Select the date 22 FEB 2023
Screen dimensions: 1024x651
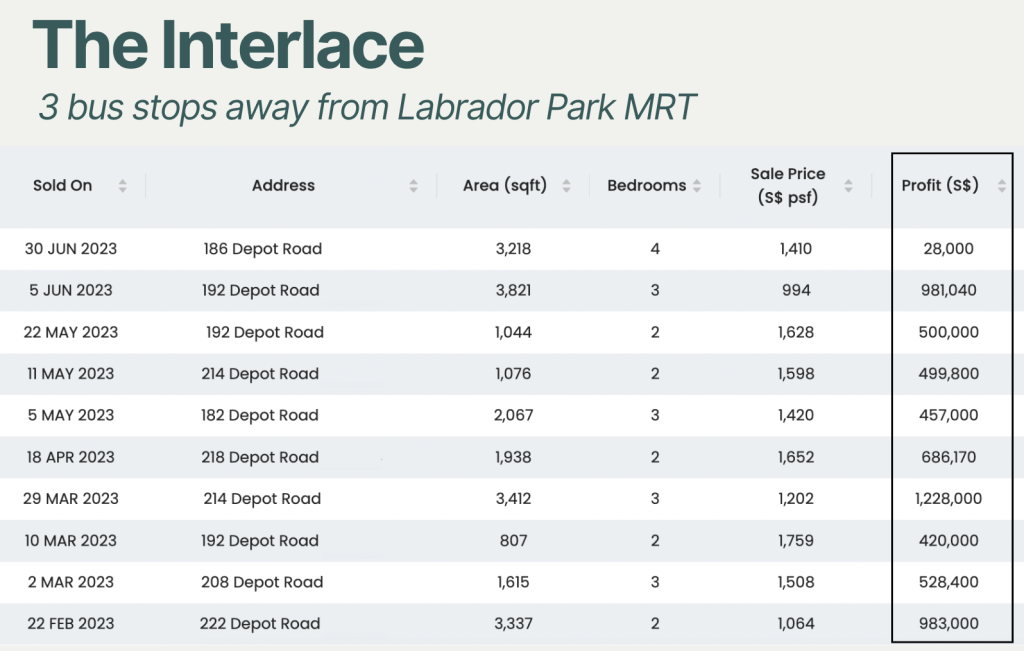(71, 624)
